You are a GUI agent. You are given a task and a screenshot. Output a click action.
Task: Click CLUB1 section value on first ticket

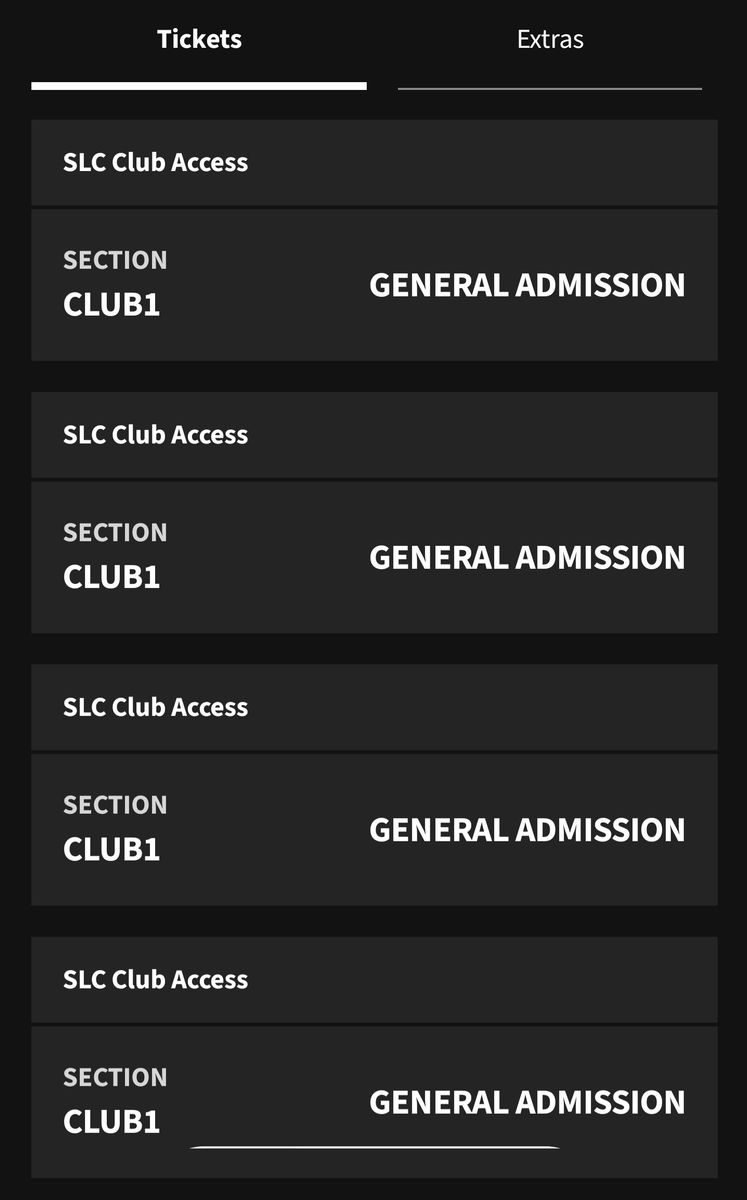tap(111, 305)
